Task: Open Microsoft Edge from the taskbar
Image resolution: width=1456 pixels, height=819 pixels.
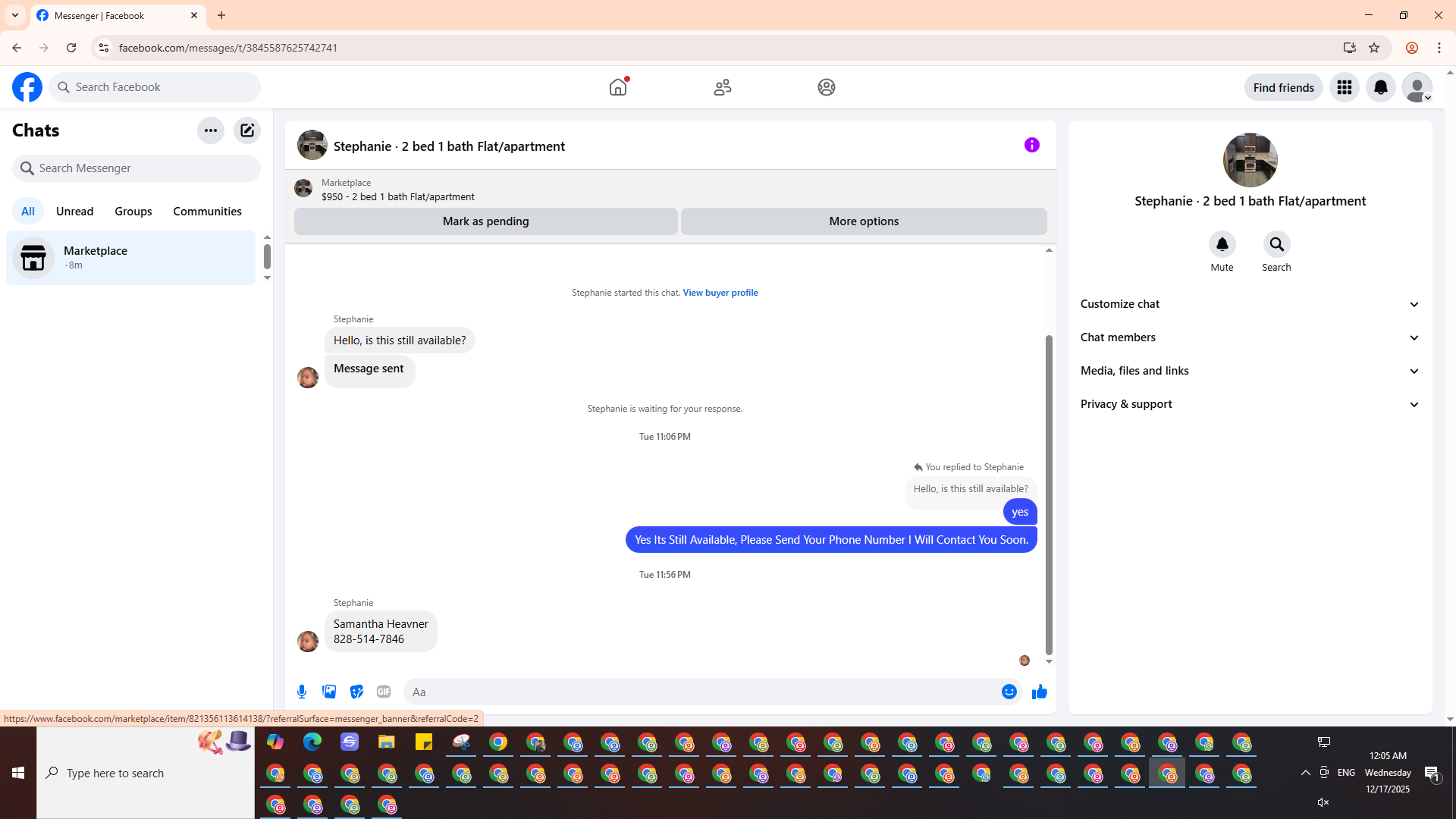Action: 312,742
